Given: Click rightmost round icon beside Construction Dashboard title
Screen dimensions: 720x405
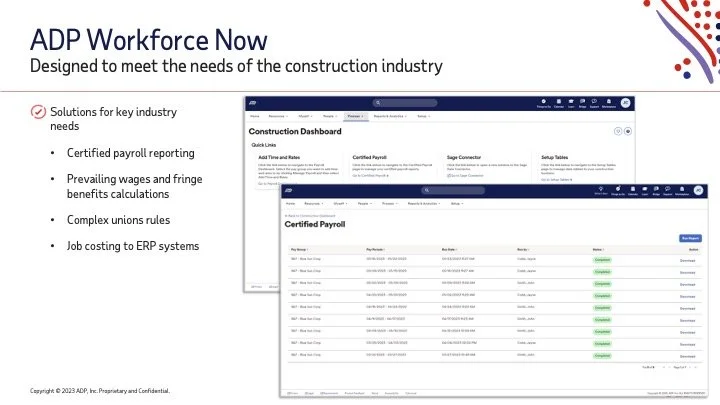Looking at the screenshot, I should [x=628, y=131].
